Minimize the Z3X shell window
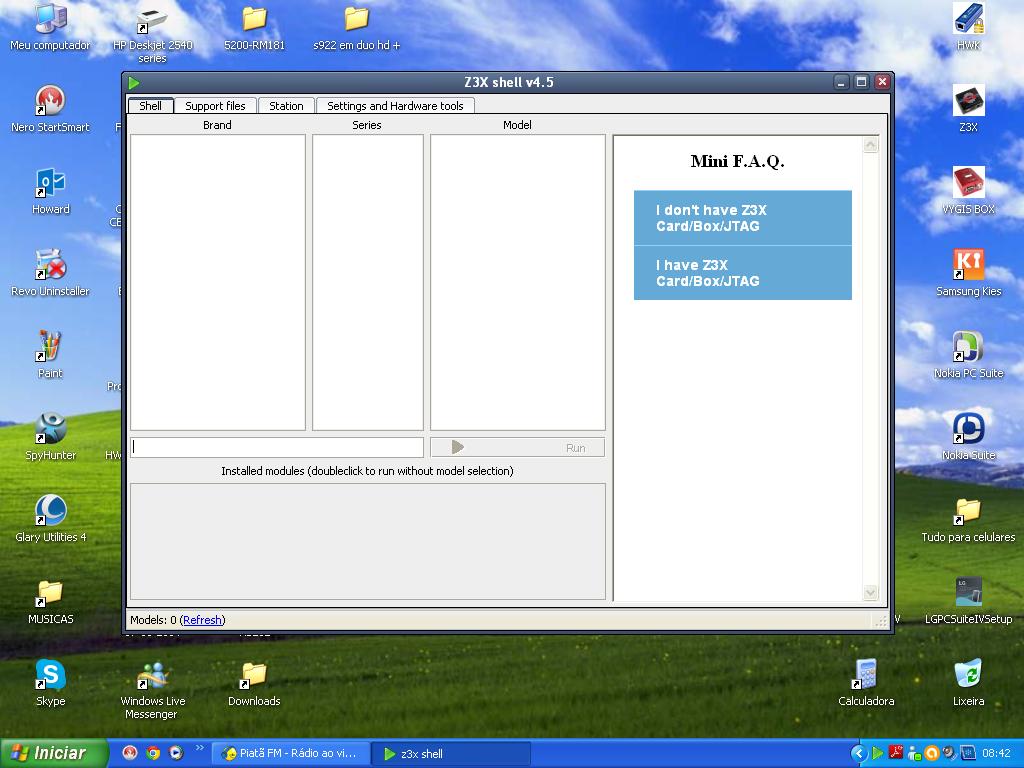1024x768 pixels. (841, 82)
